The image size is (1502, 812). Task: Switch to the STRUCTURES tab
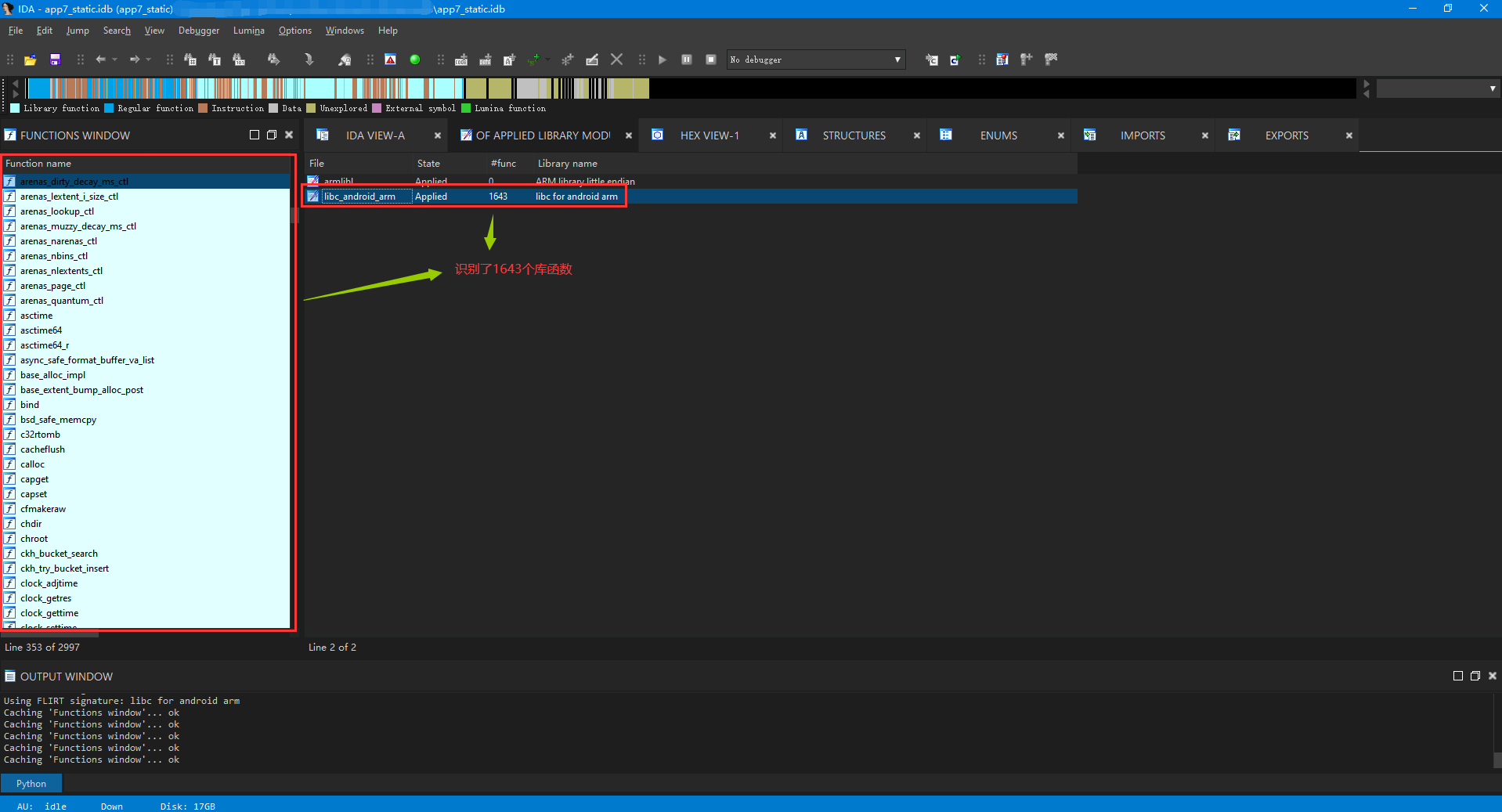pos(854,135)
